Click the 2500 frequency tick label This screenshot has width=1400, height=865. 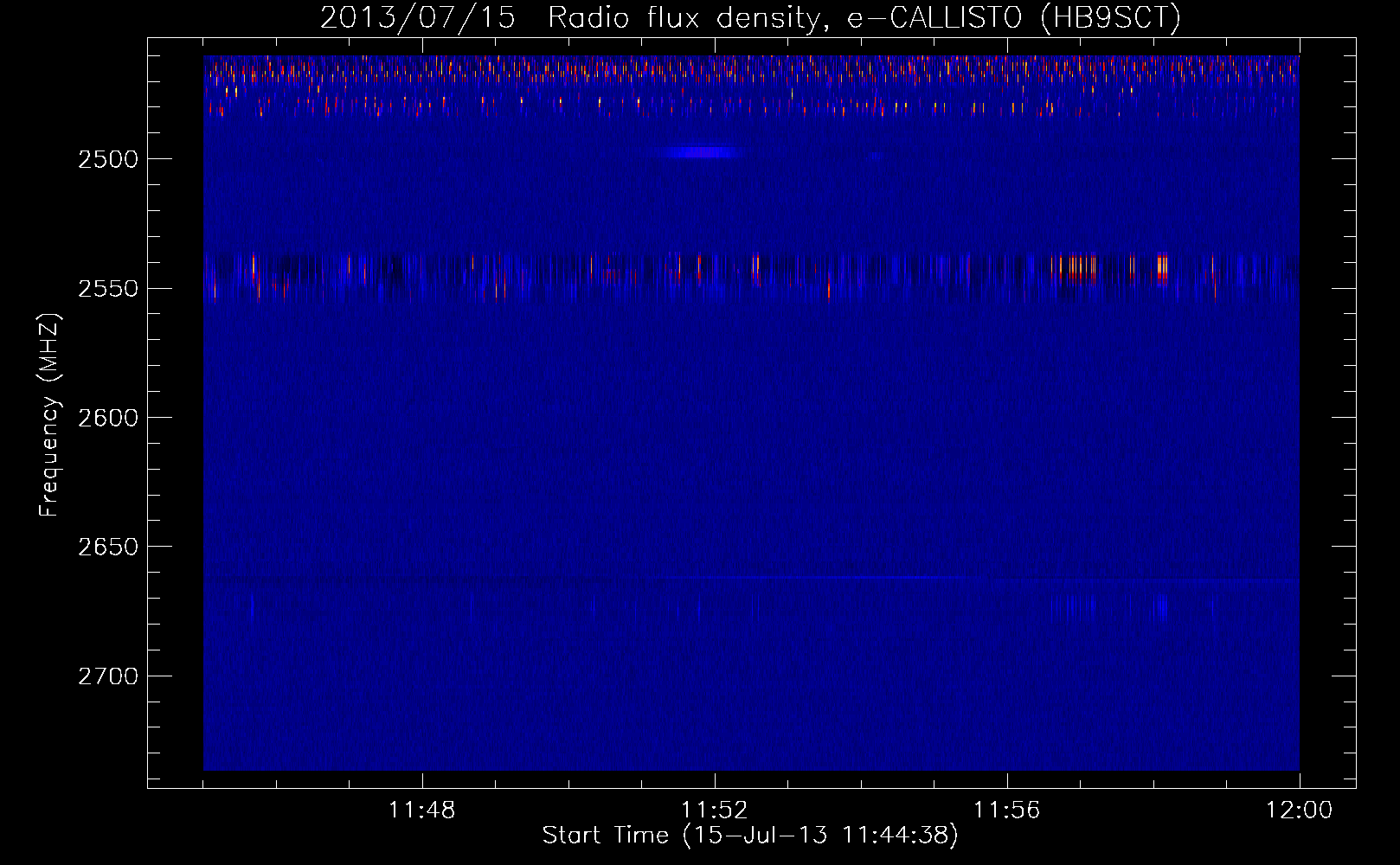point(108,159)
